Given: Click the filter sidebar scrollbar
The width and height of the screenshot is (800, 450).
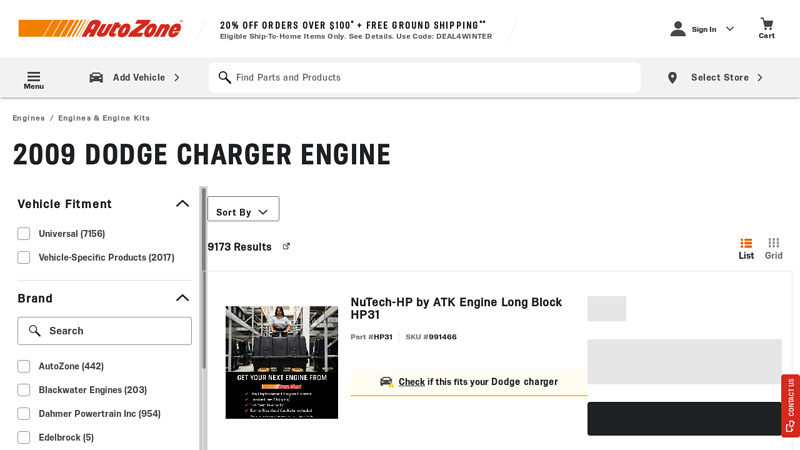Looking at the screenshot, I should 204,278.
